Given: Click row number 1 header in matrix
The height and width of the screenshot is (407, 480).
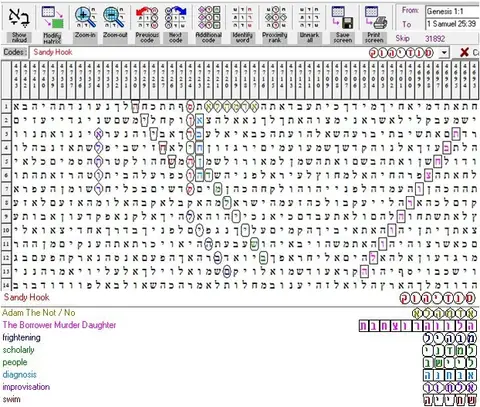Looking at the screenshot, I should coord(6,107).
